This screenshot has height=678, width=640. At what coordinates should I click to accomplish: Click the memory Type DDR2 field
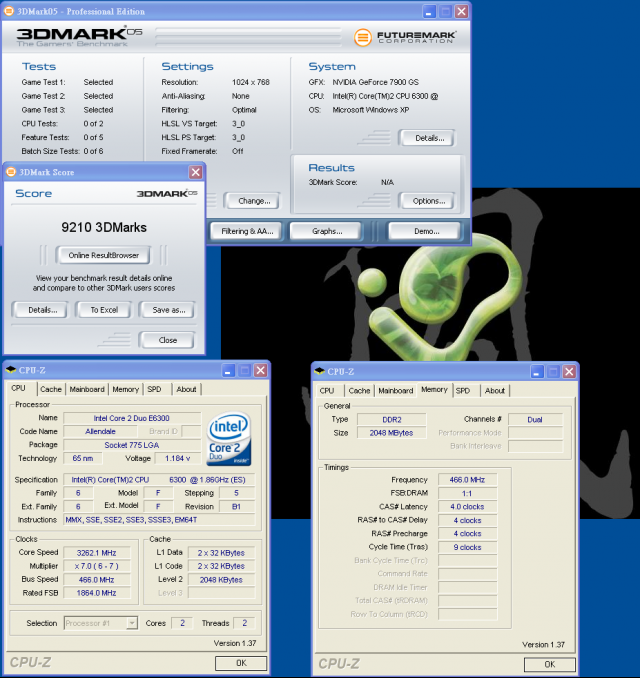coord(392,419)
